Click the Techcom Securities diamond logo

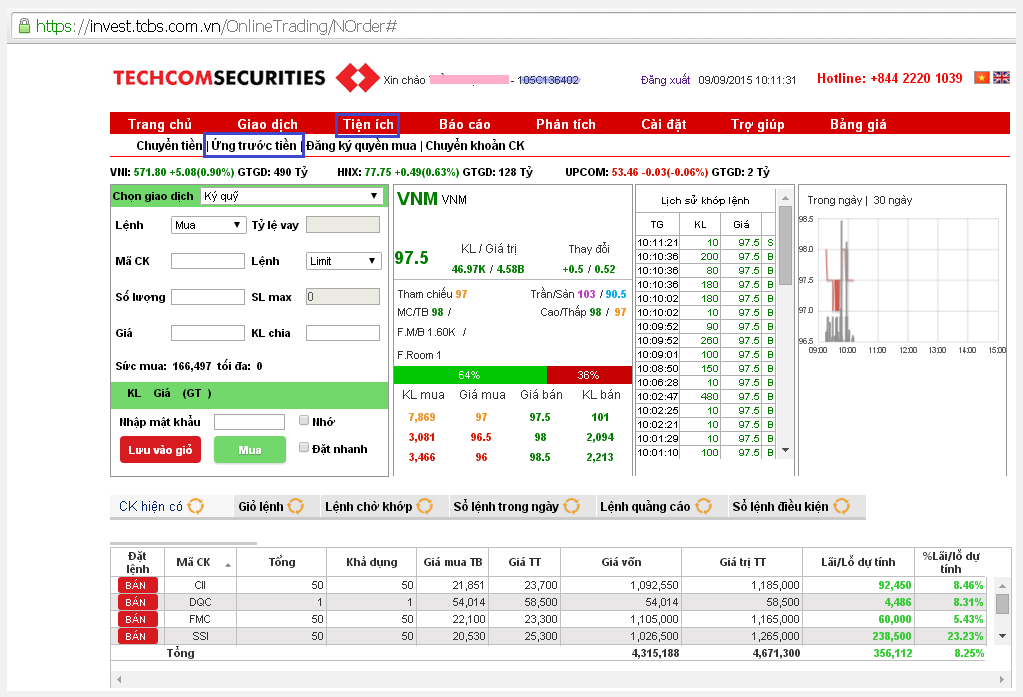point(358,78)
